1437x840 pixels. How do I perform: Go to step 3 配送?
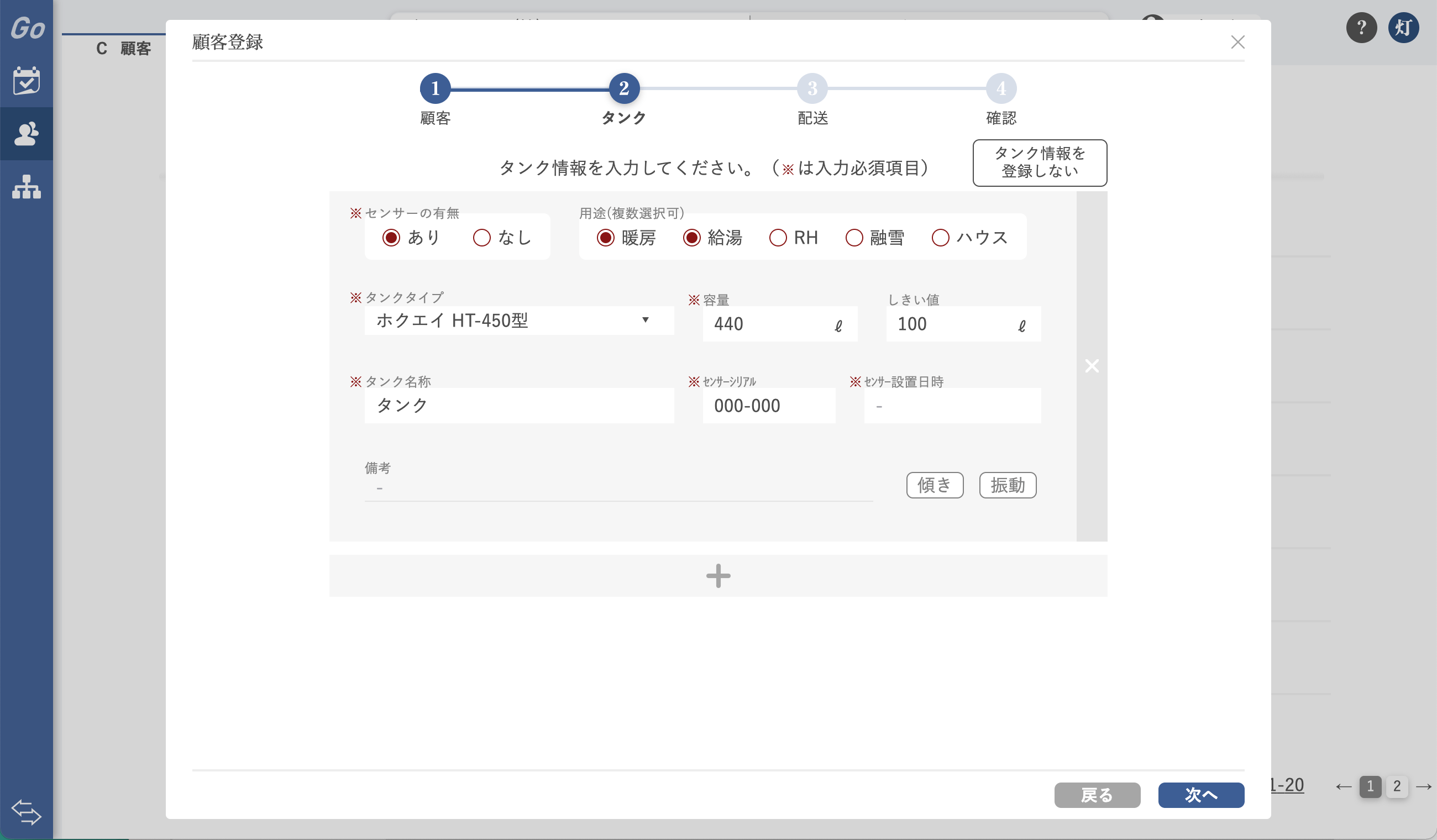(812, 88)
